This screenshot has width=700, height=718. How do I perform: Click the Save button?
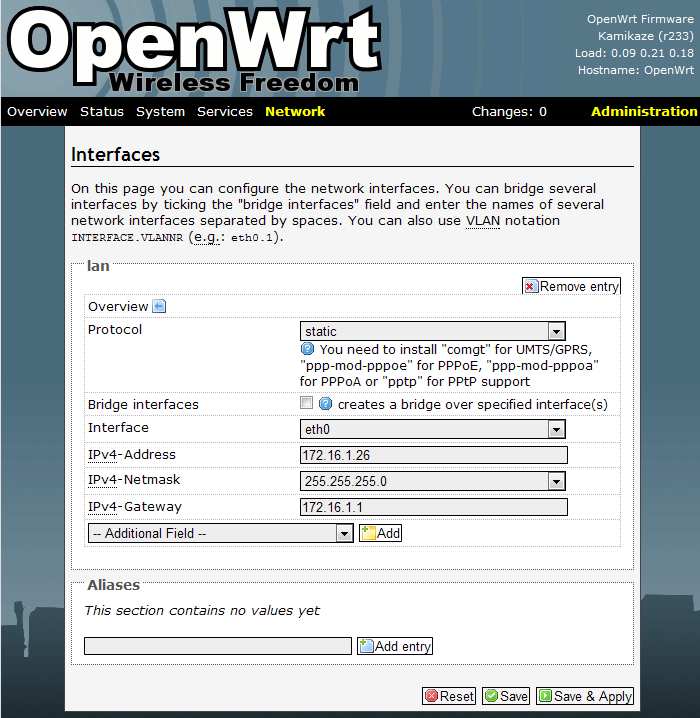tap(506, 696)
